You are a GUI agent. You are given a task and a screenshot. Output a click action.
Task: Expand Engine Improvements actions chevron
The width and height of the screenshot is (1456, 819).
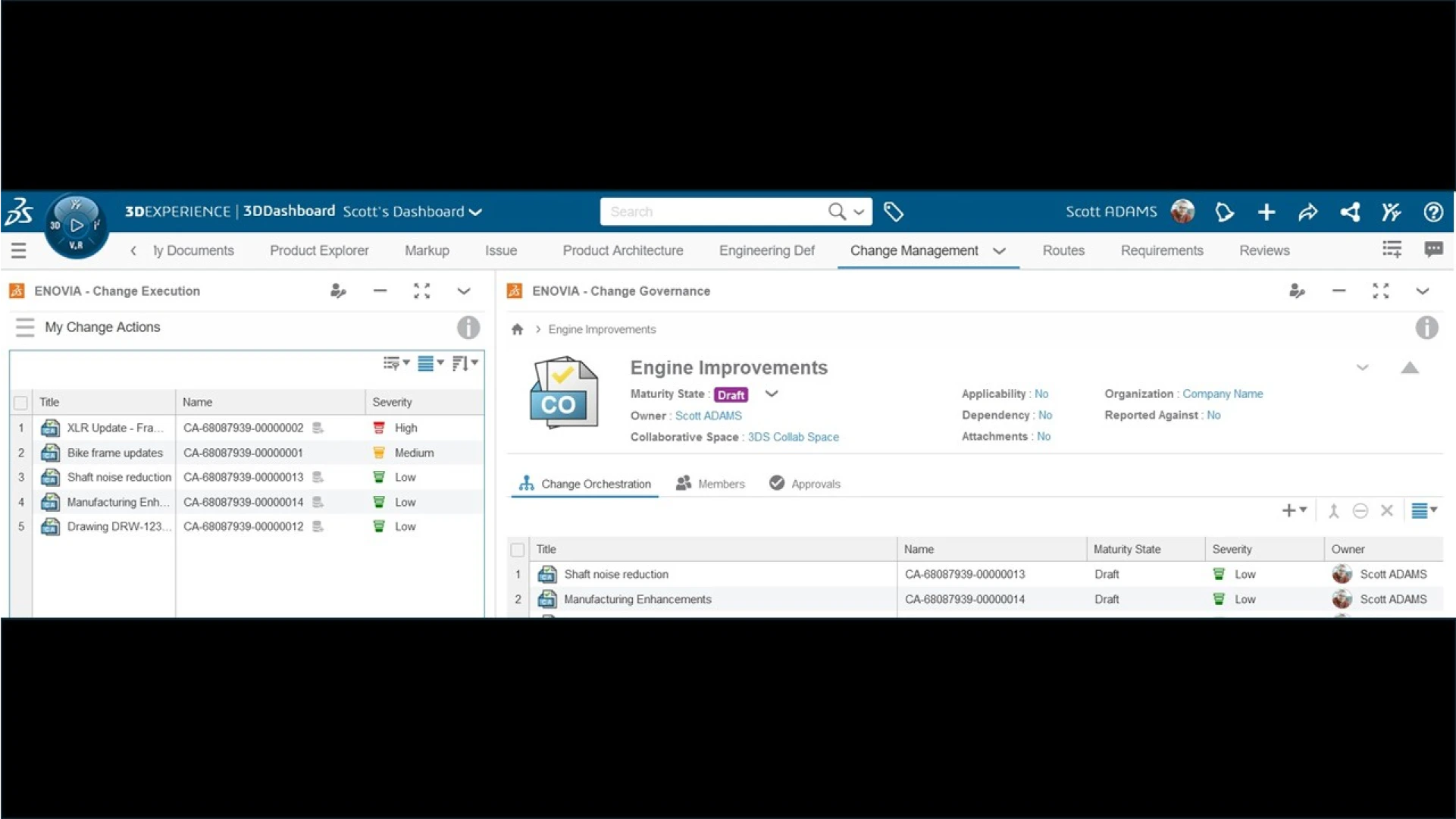(1362, 368)
